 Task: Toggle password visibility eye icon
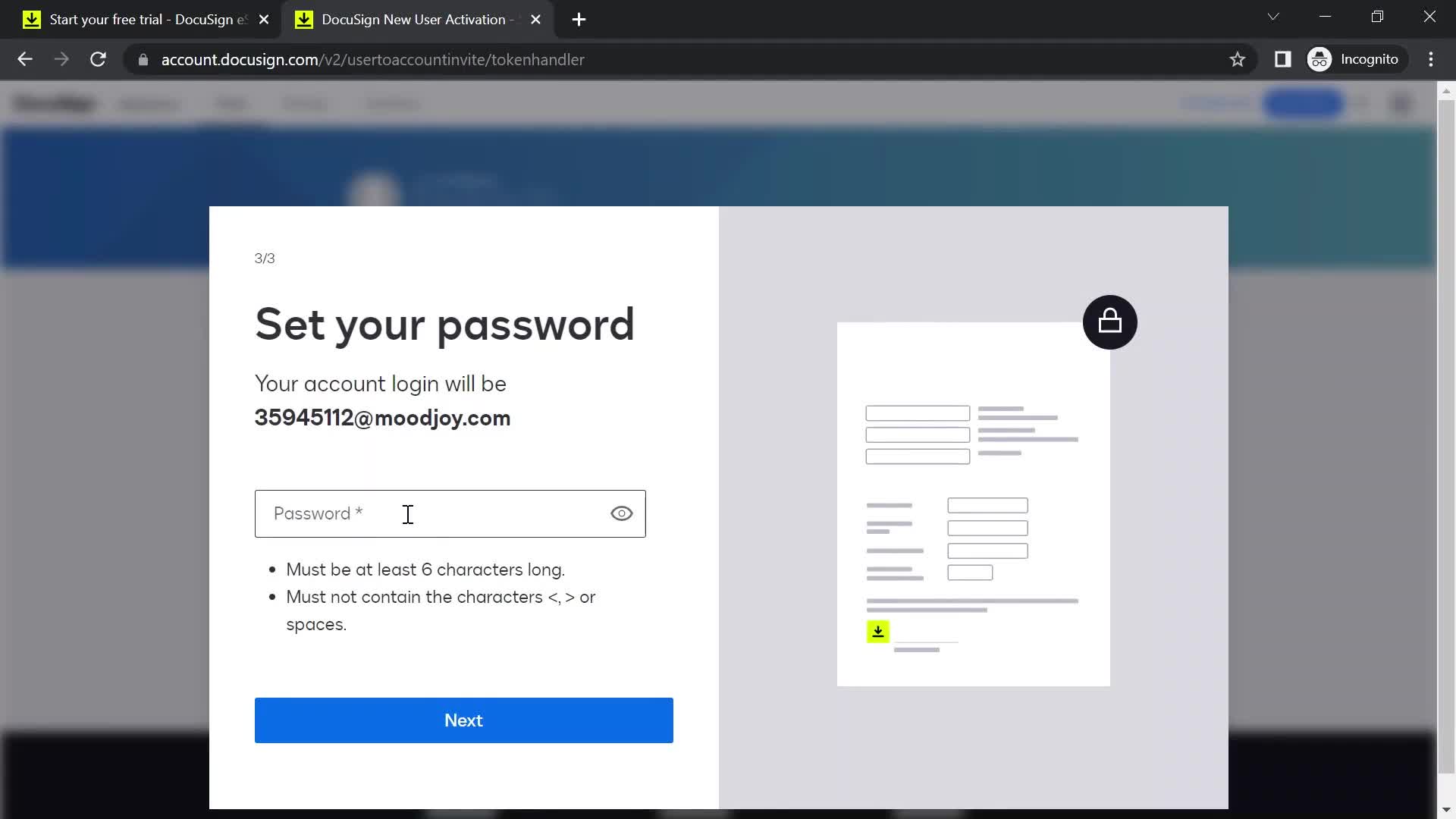[620, 513]
